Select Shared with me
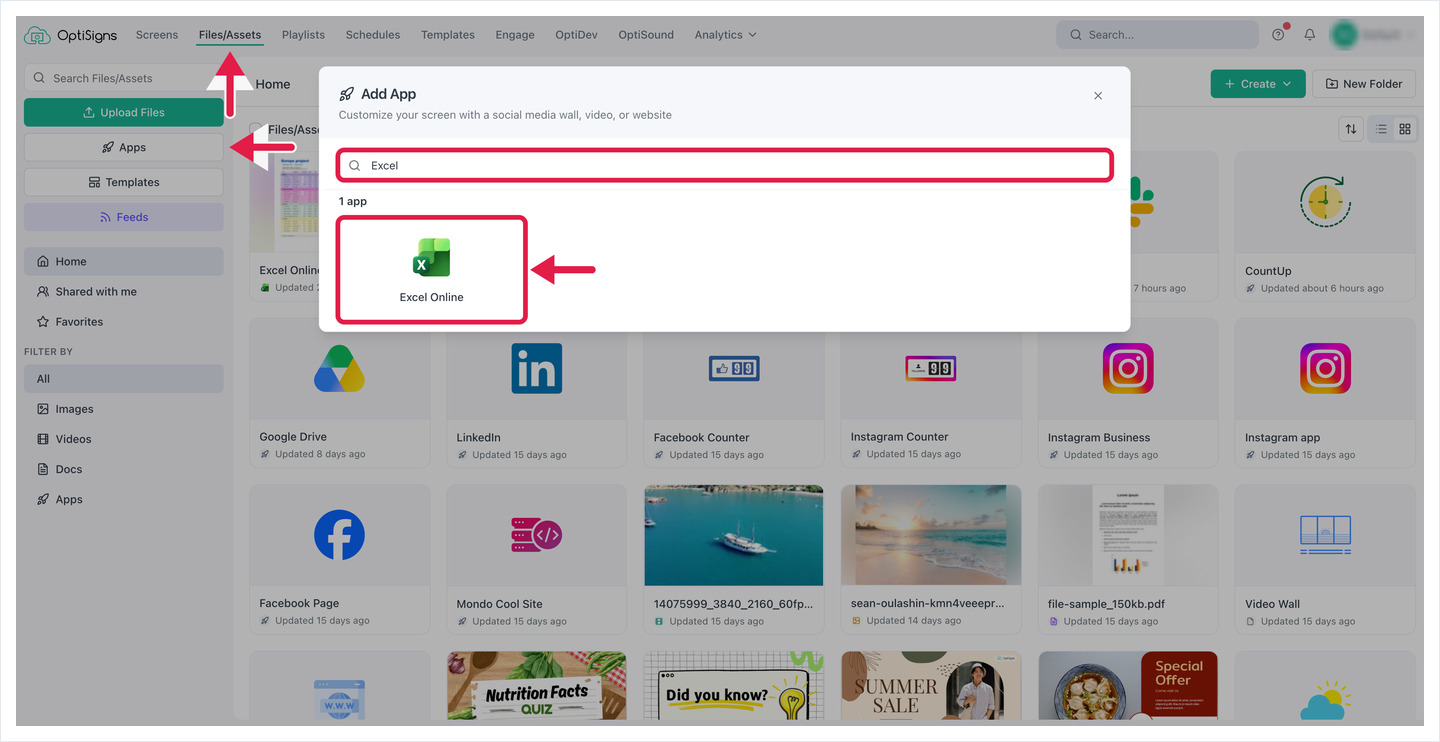This screenshot has width=1440, height=742. tap(124, 292)
